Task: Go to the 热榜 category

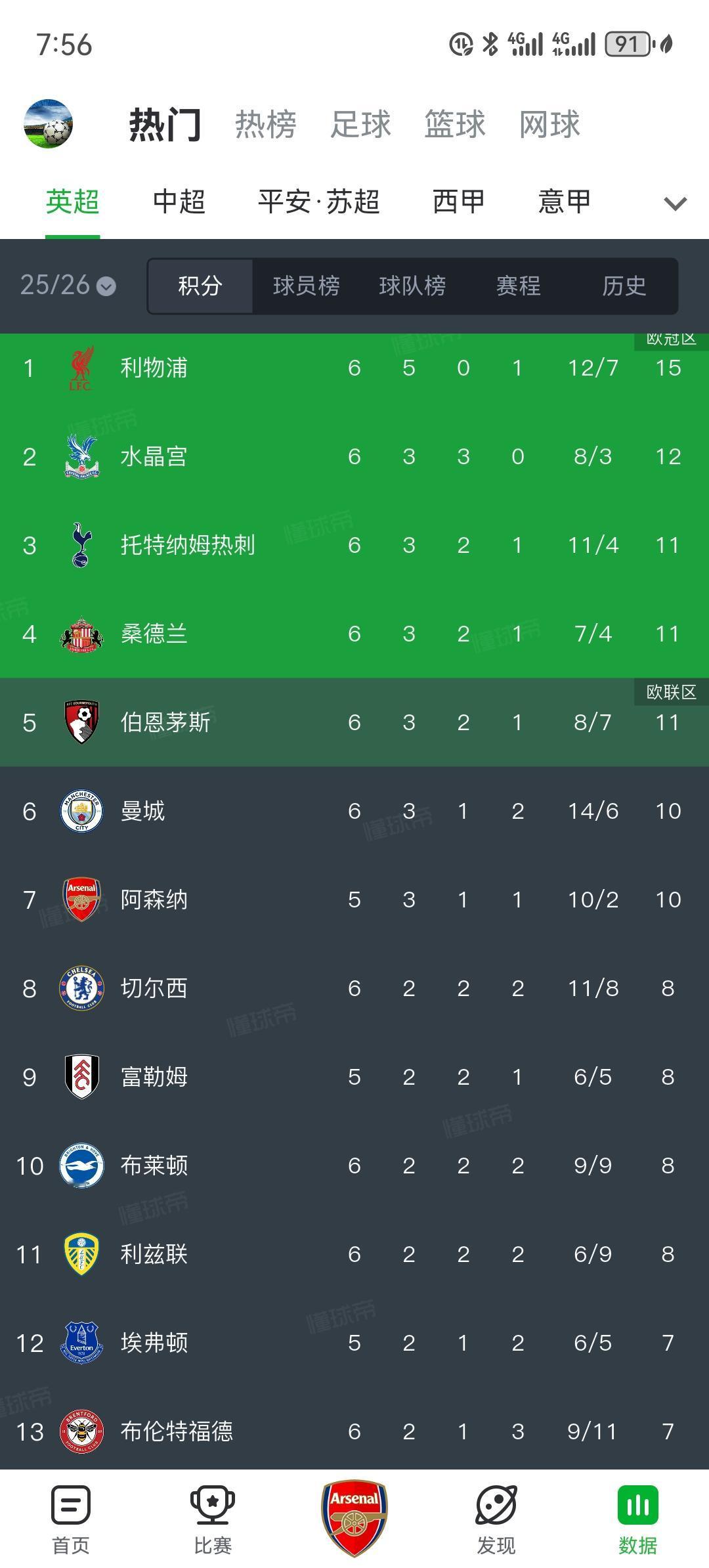Action: (x=266, y=124)
